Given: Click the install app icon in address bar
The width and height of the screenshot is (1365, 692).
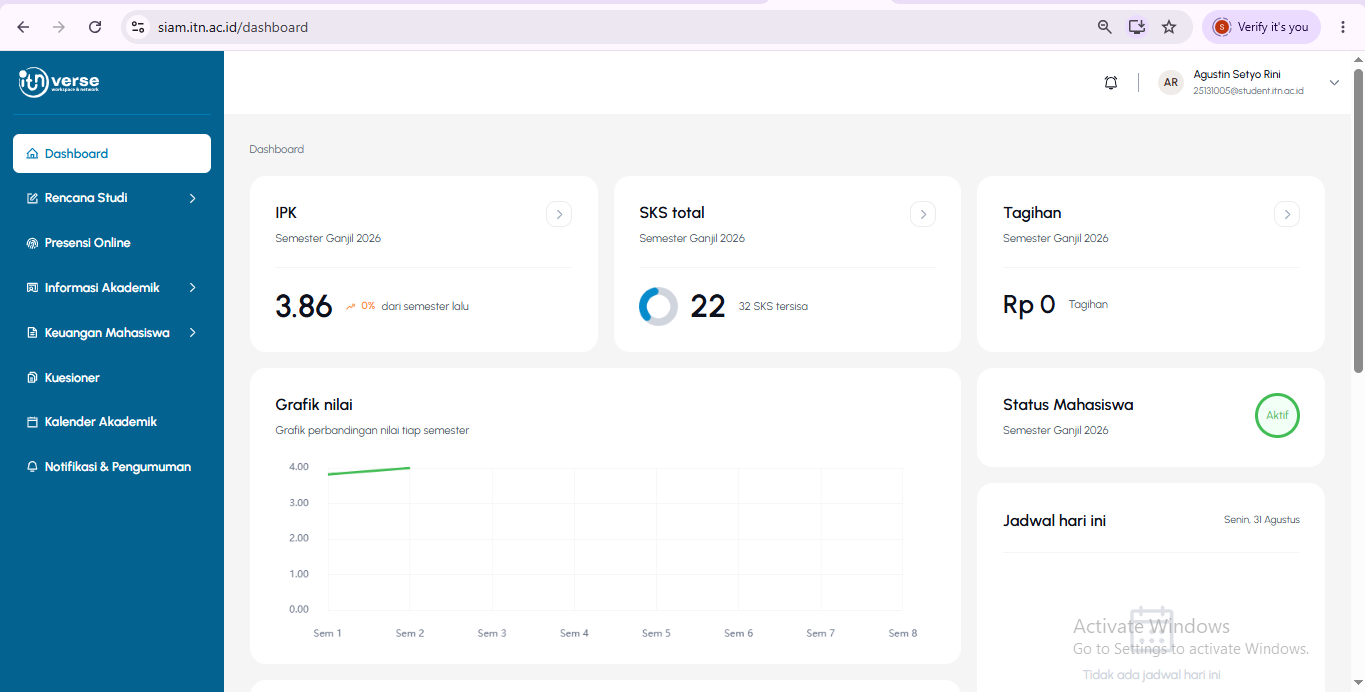Looking at the screenshot, I should (1137, 27).
